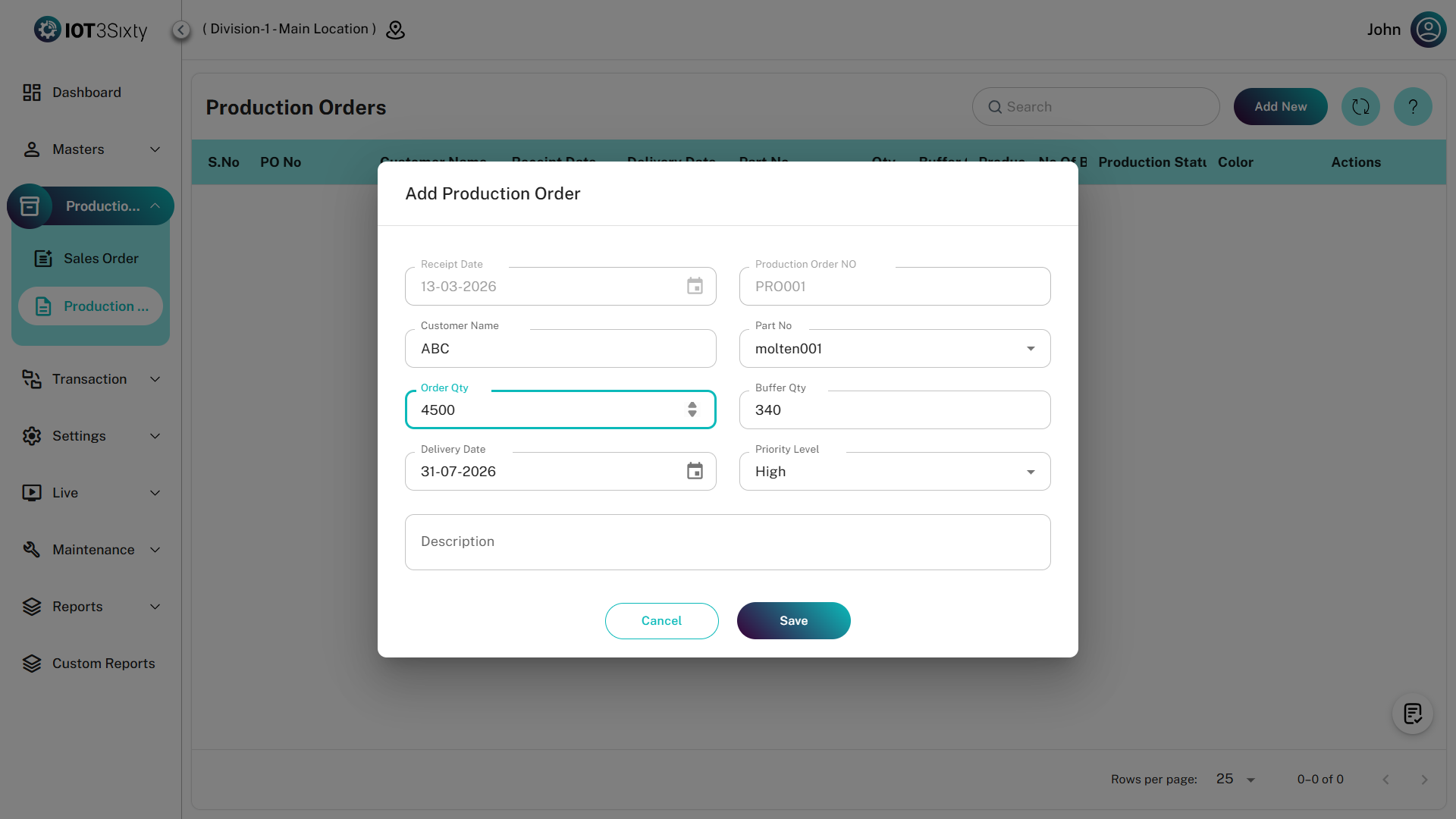Screen dimensions: 1456x819
Task: Open the checklist notes floating icon
Action: point(1412,714)
